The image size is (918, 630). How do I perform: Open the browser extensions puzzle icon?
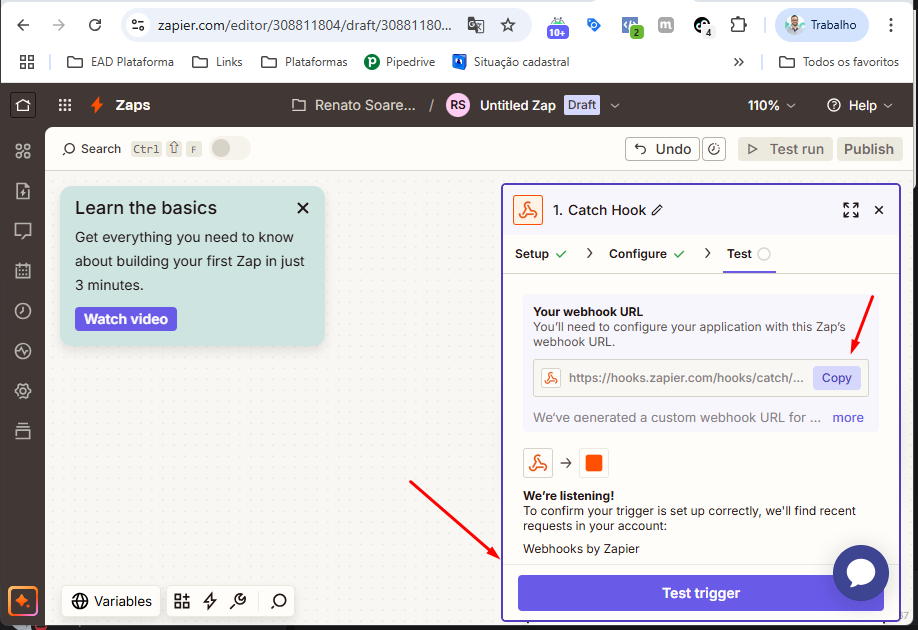(738, 25)
